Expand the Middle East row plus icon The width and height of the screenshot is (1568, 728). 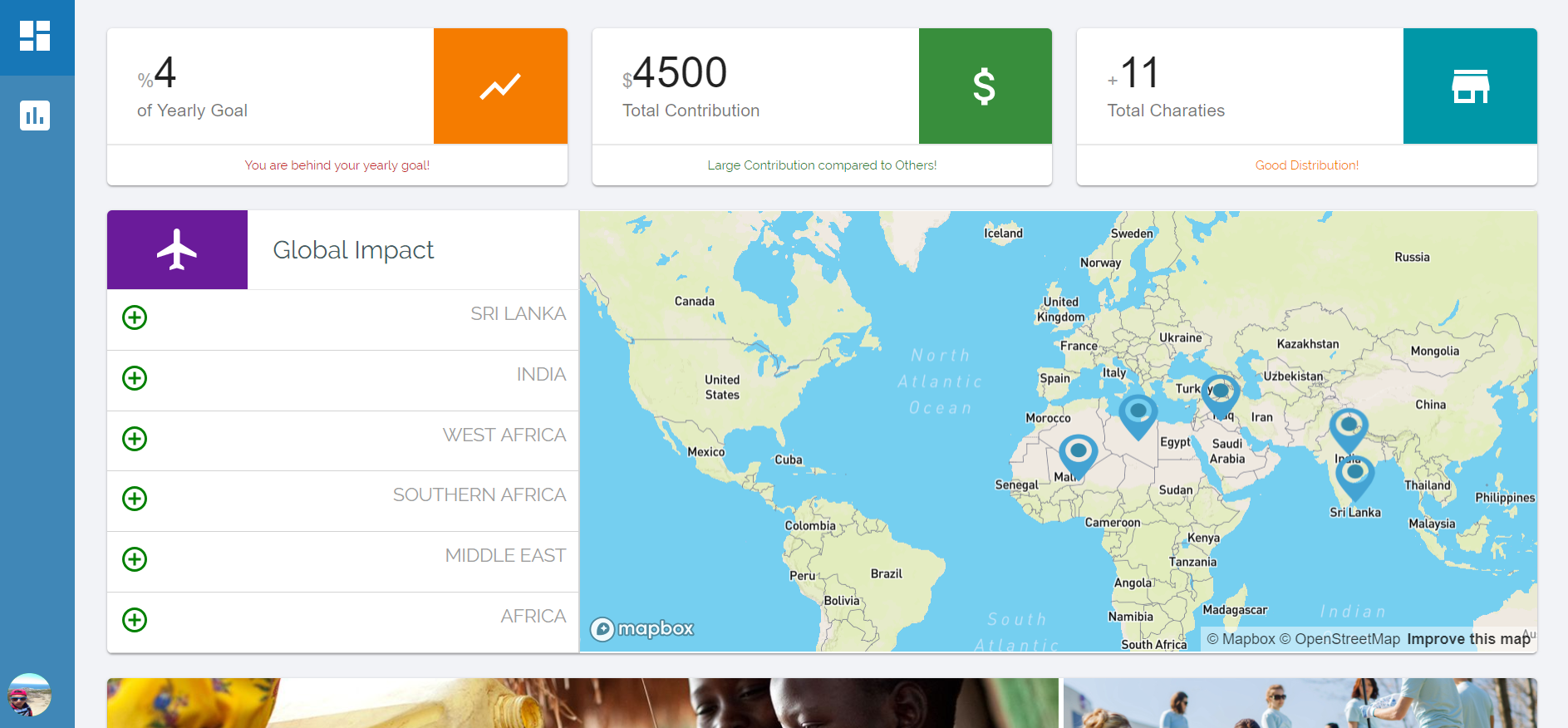tap(135, 559)
